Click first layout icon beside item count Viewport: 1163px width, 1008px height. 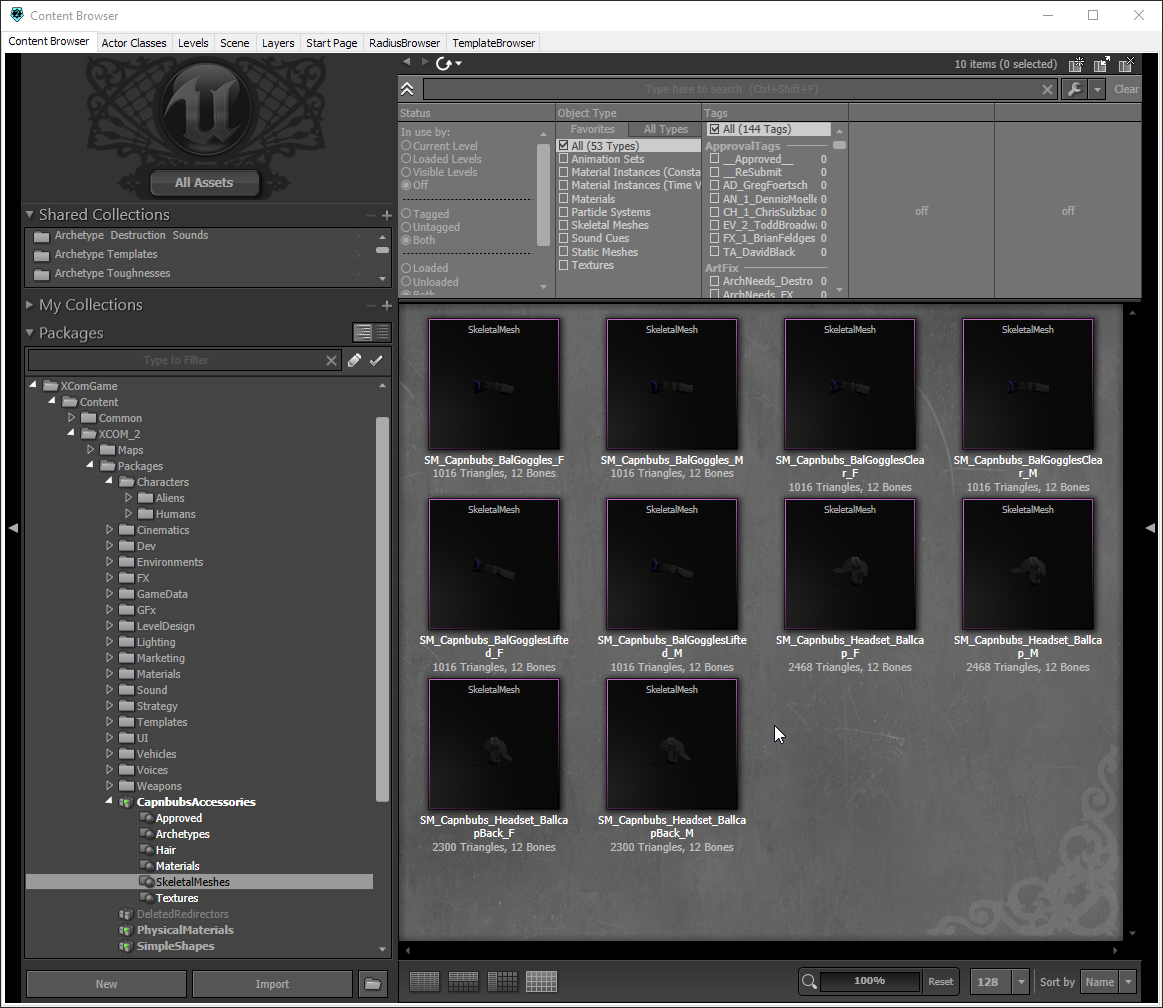pos(1076,65)
